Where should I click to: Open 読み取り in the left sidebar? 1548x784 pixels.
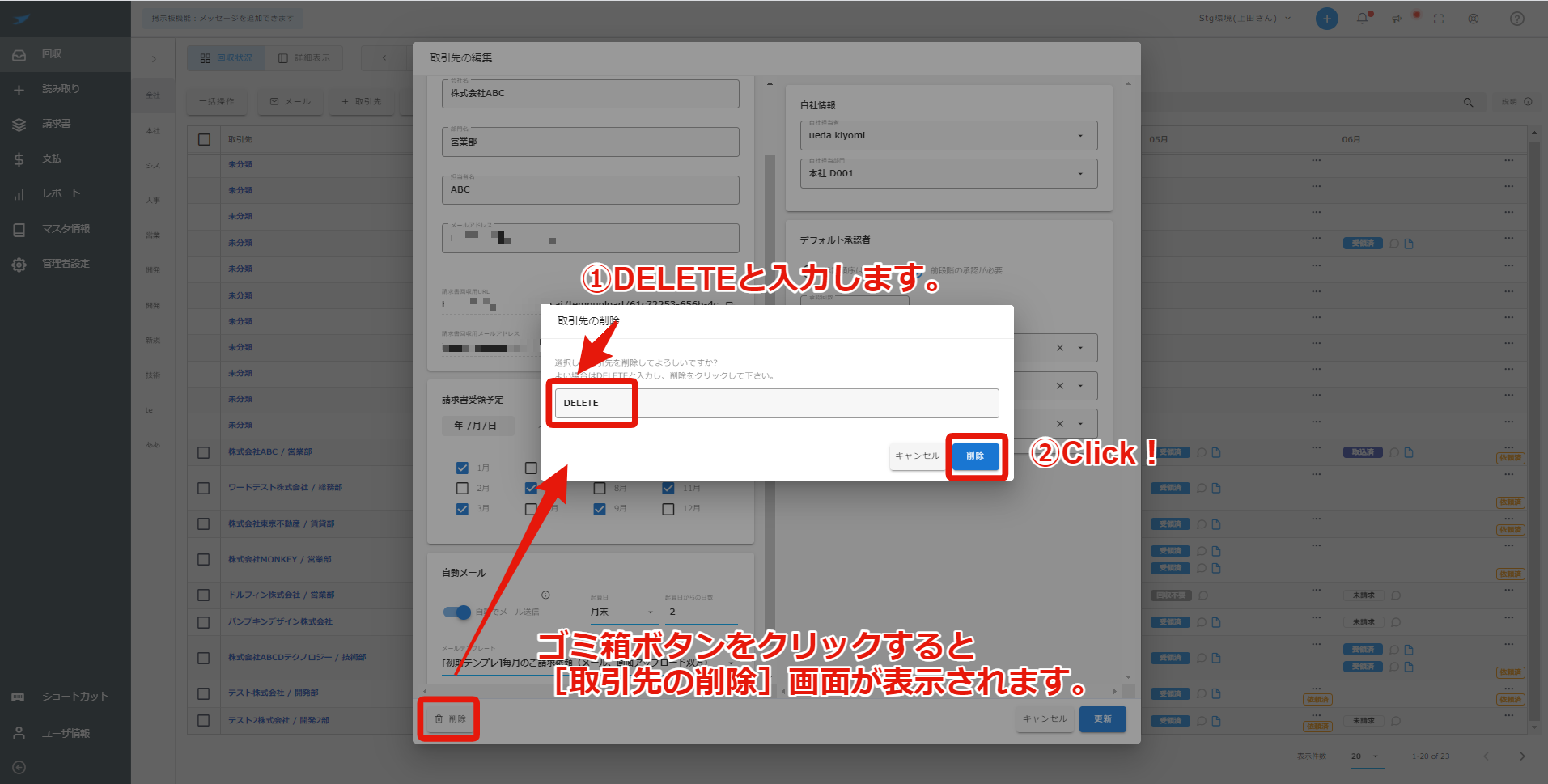click(66, 89)
